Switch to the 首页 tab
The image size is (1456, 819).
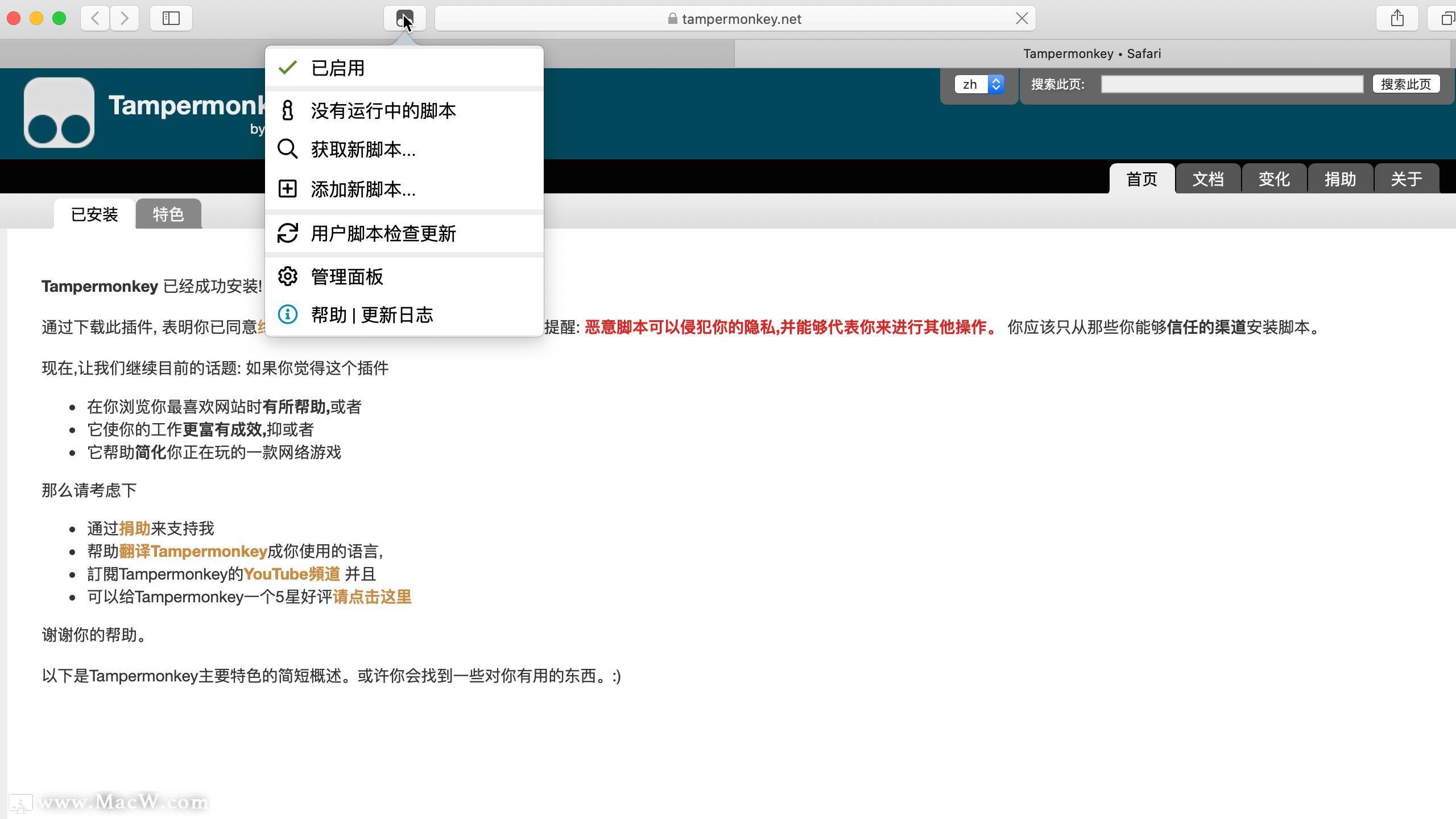(x=1142, y=179)
